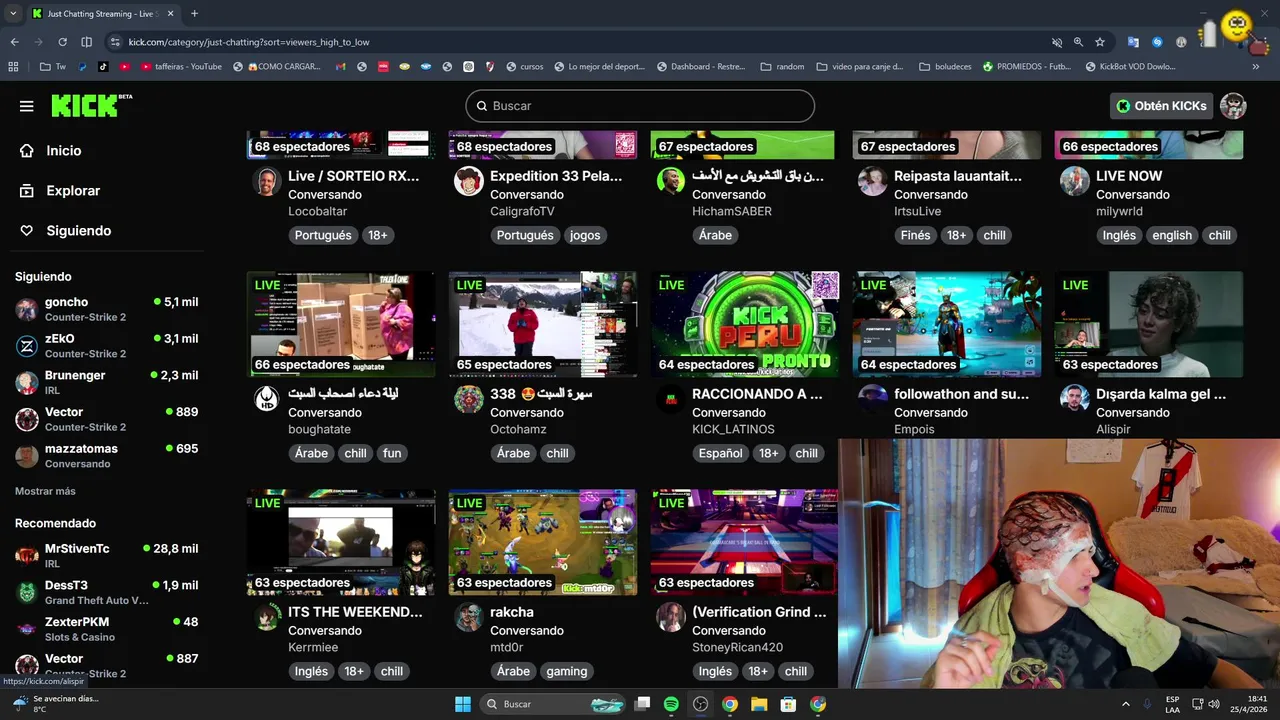Image resolution: width=1280 pixels, height=720 pixels.
Task: Click the Chrome address bar URL
Action: coord(249,42)
